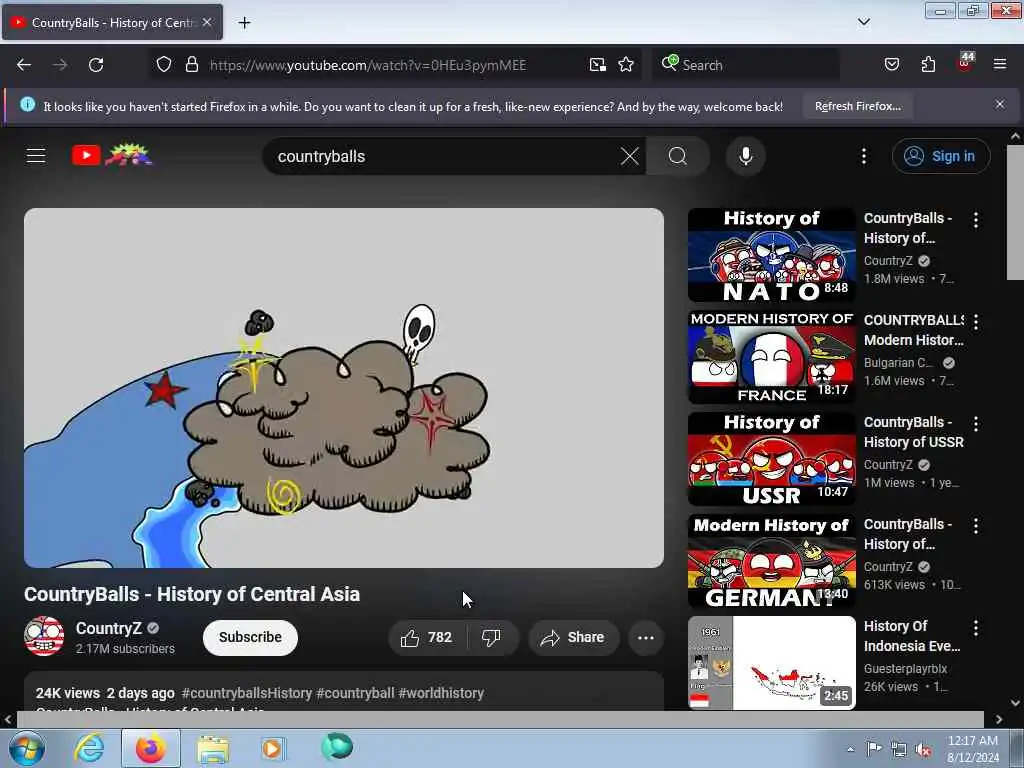Open the COUNTRYBALLS Modern History title link

pyautogui.click(x=913, y=330)
